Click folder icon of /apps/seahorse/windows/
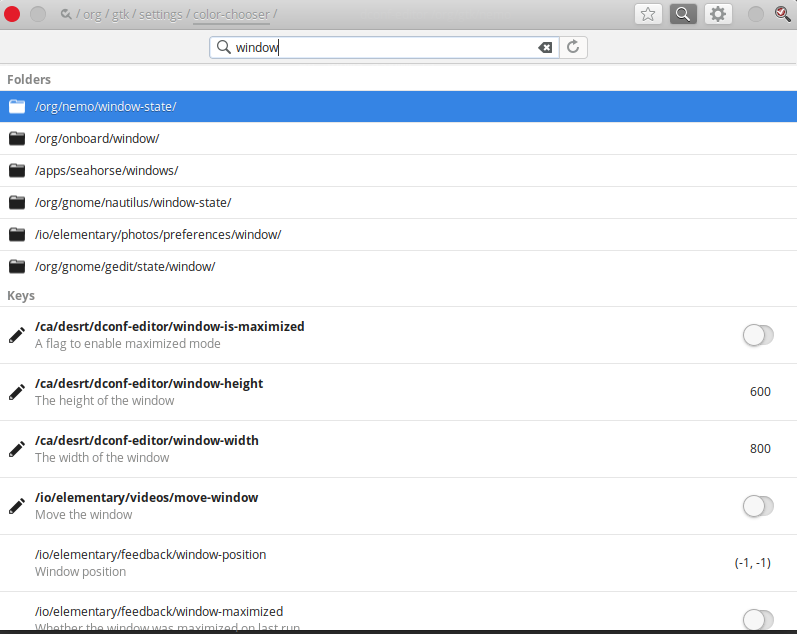Screen dimensions: 797x634 [x=17, y=170]
